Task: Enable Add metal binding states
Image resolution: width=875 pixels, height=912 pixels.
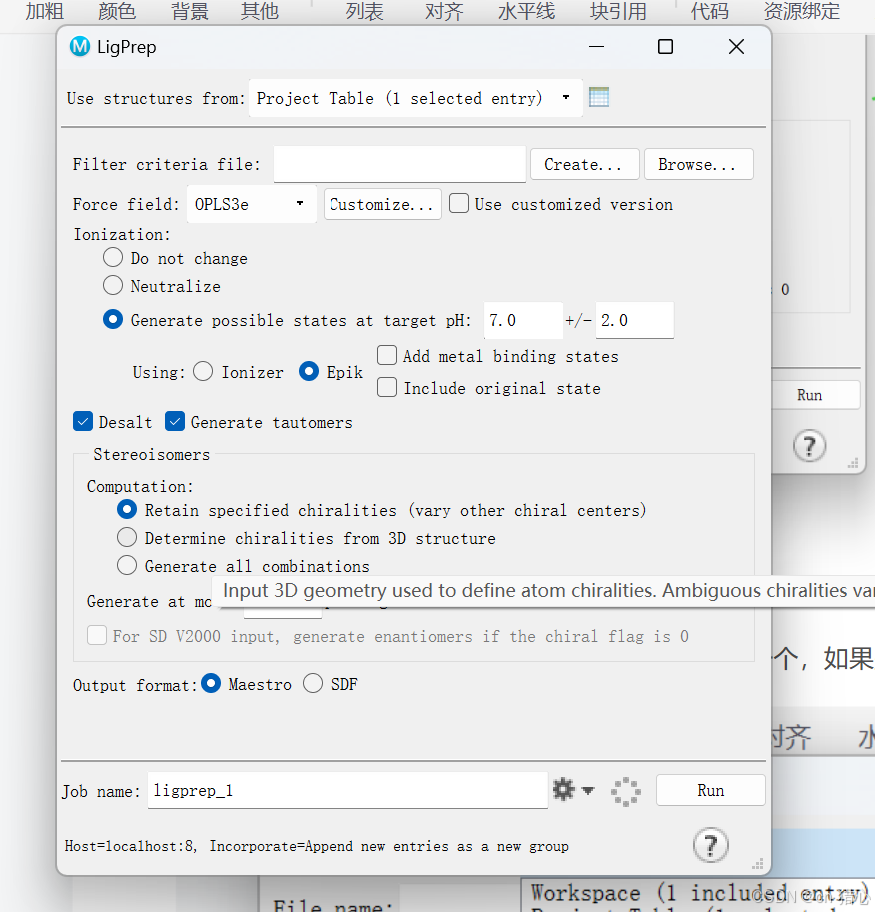Action: (387, 355)
